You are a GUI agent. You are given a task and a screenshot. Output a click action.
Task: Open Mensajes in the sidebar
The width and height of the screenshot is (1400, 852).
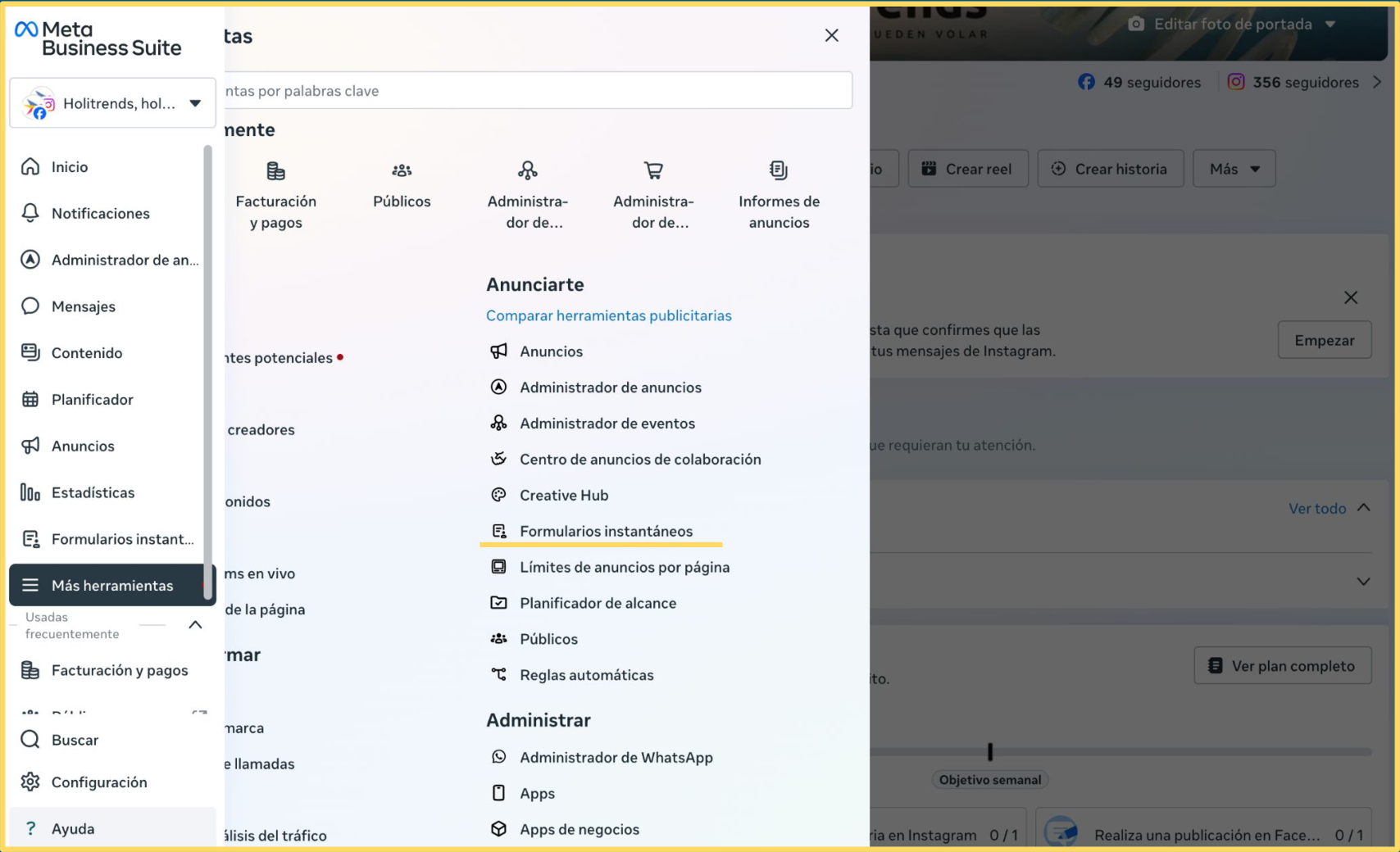84,306
